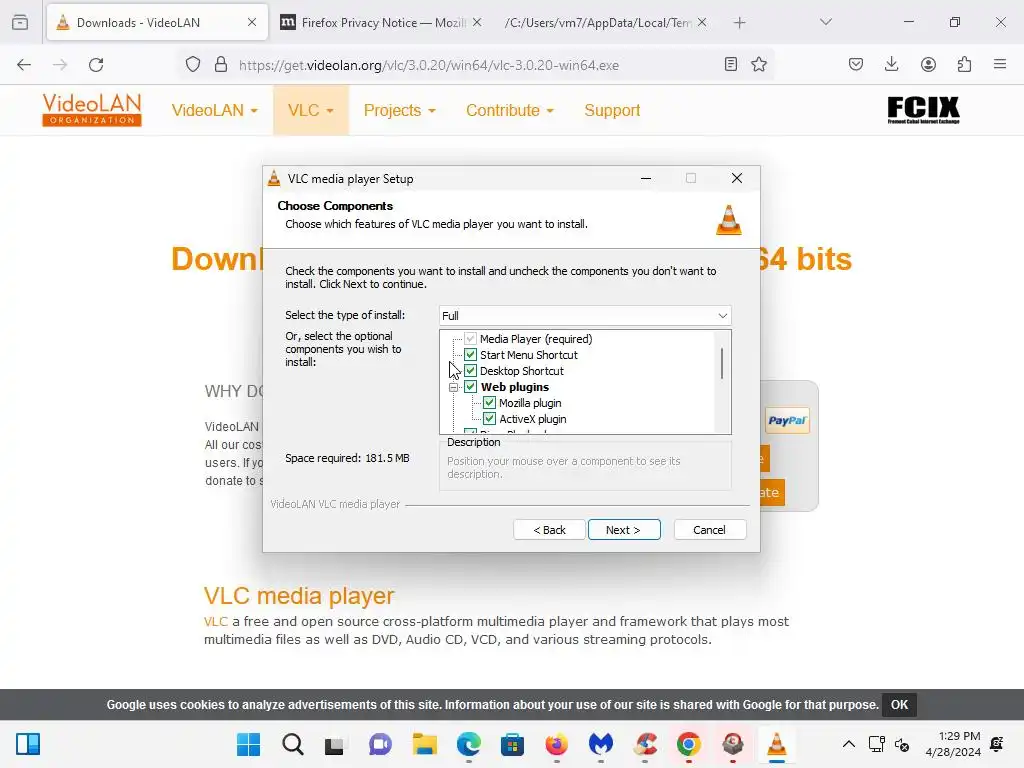Click Next in VLC Setup
Screen dimensions: 1024x768
[624, 530]
